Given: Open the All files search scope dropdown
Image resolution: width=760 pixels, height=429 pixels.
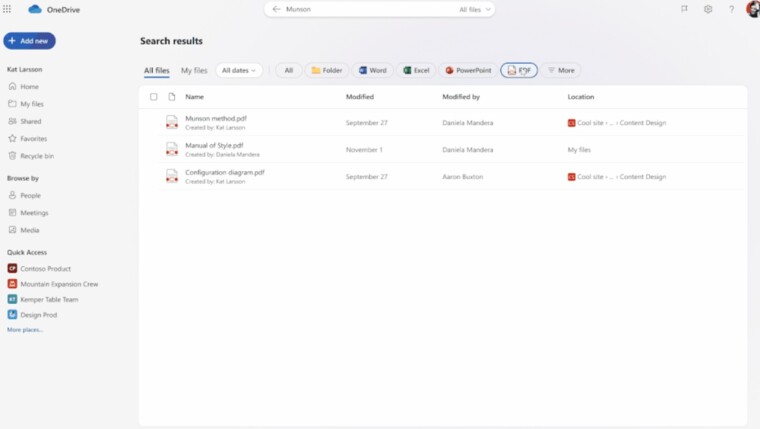Looking at the screenshot, I should pyautogui.click(x=475, y=9).
